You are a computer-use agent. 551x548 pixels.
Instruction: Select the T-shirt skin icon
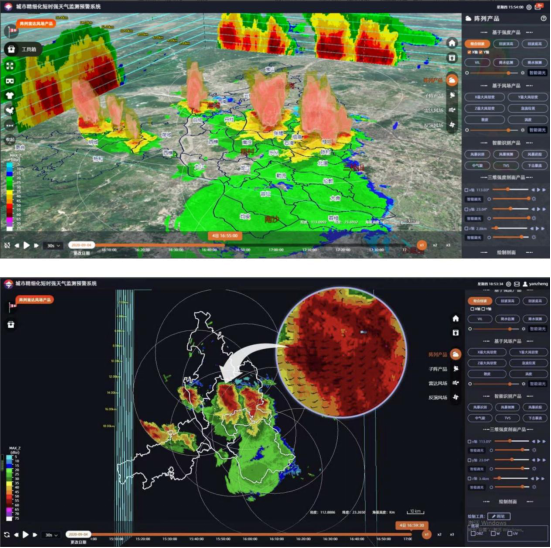pyautogui.click(x=10, y=96)
